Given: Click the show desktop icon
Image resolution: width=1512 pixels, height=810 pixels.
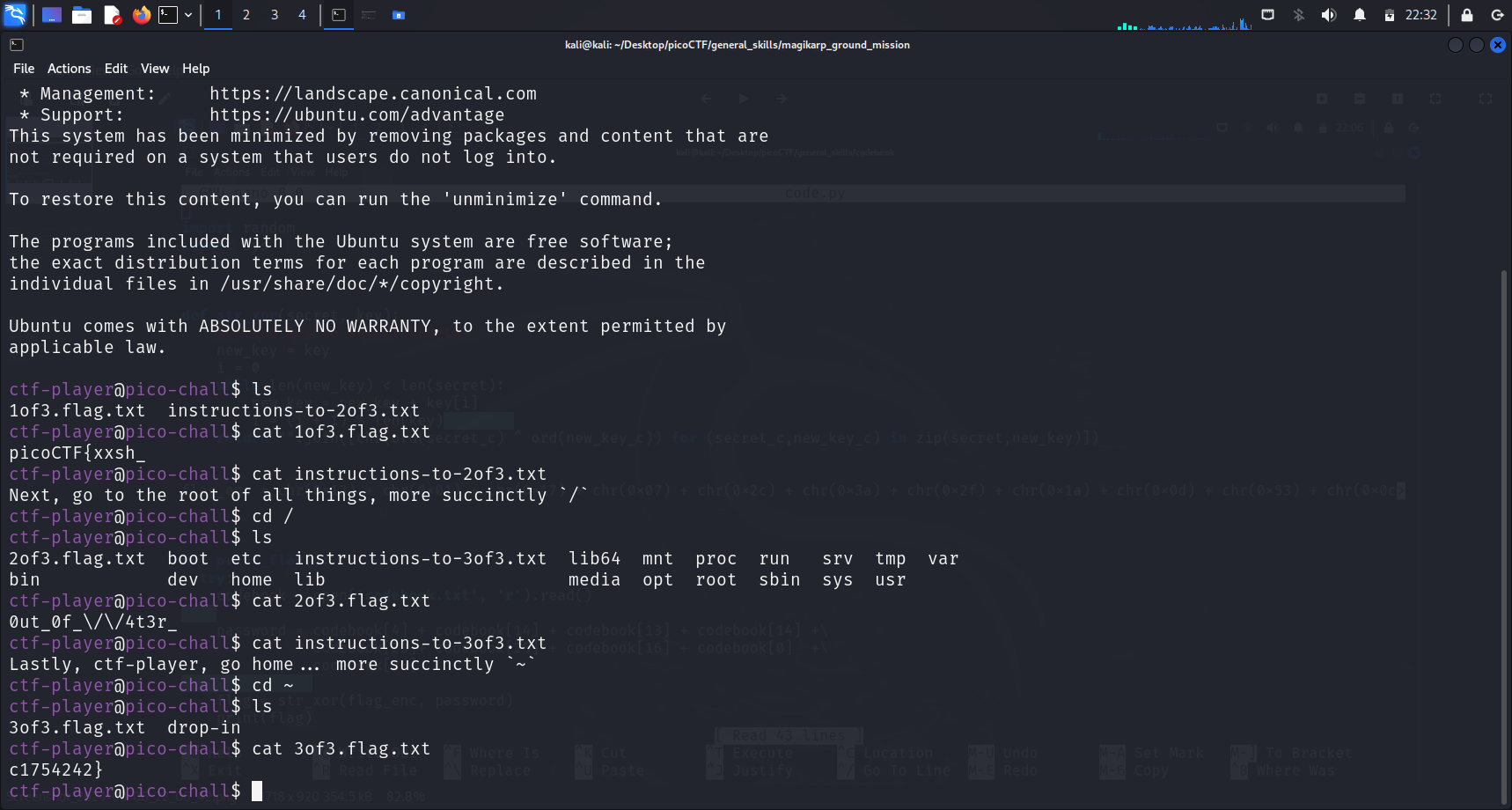Looking at the screenshot, I should [x=52, y=15].
